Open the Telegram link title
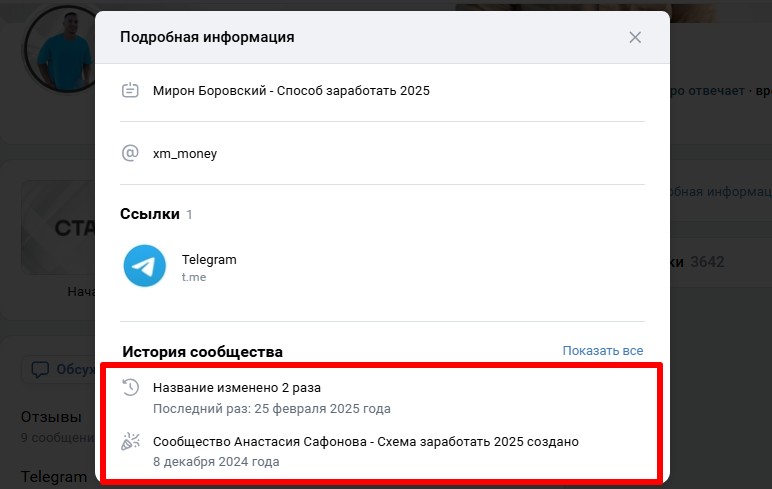772x489 pixels. click(x=209, y=259)
